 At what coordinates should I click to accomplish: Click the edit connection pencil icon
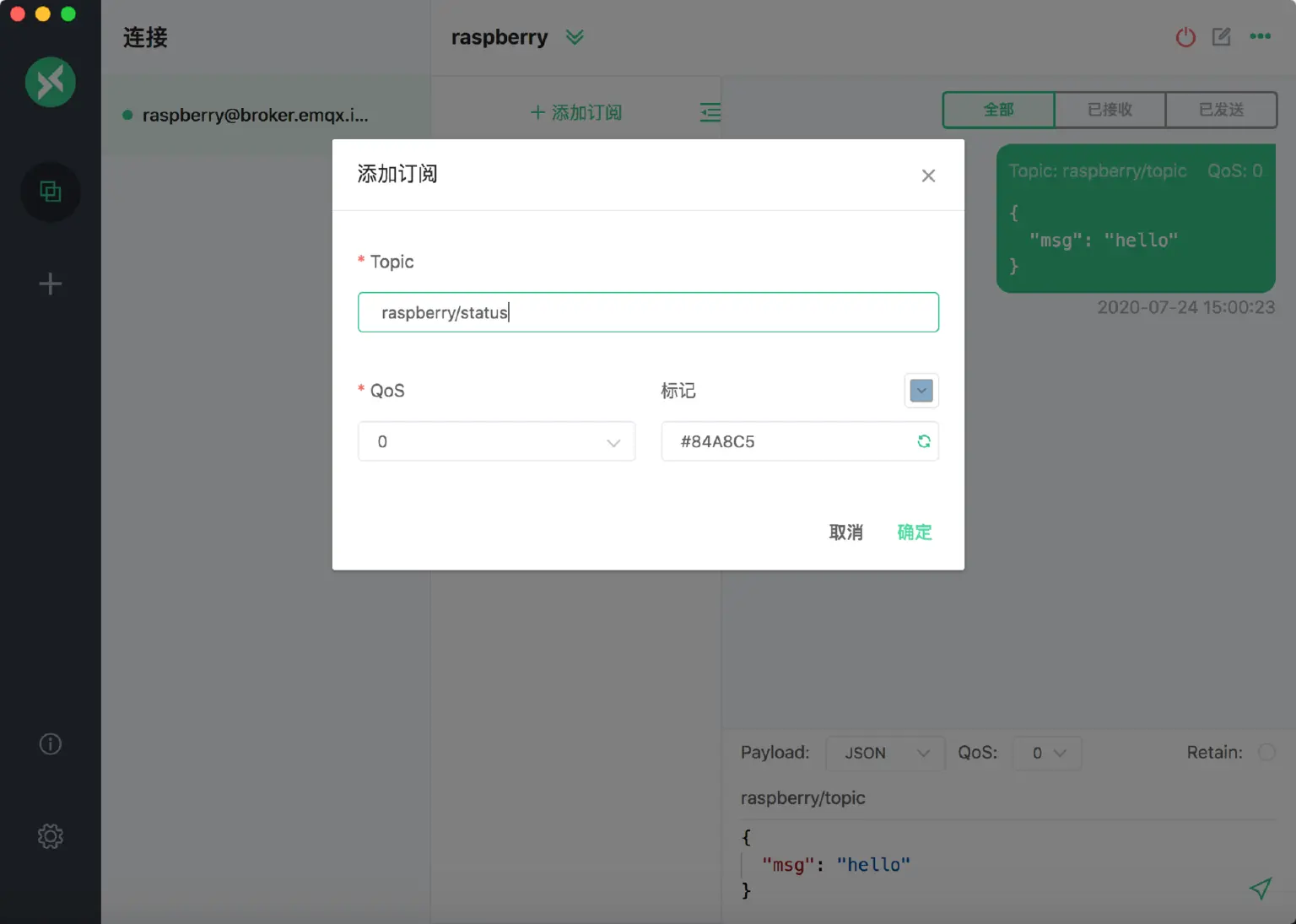coord(1221,37)
